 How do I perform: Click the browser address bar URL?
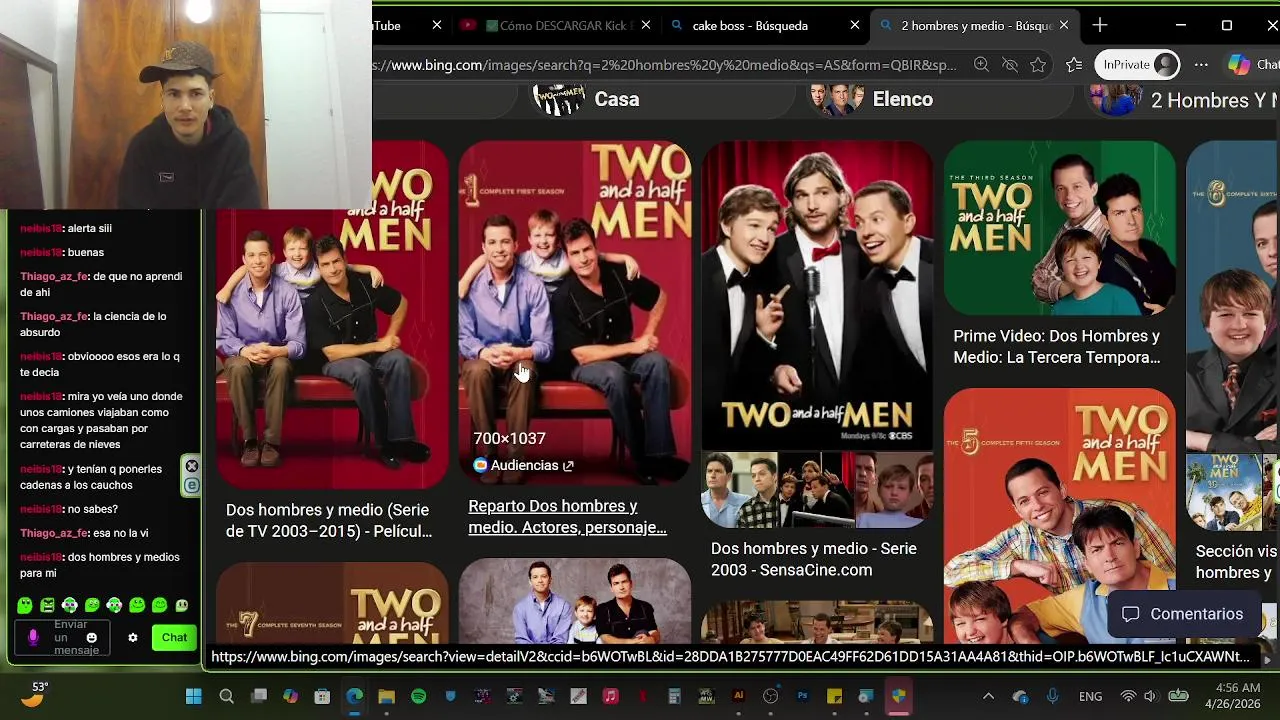[664, 65]
